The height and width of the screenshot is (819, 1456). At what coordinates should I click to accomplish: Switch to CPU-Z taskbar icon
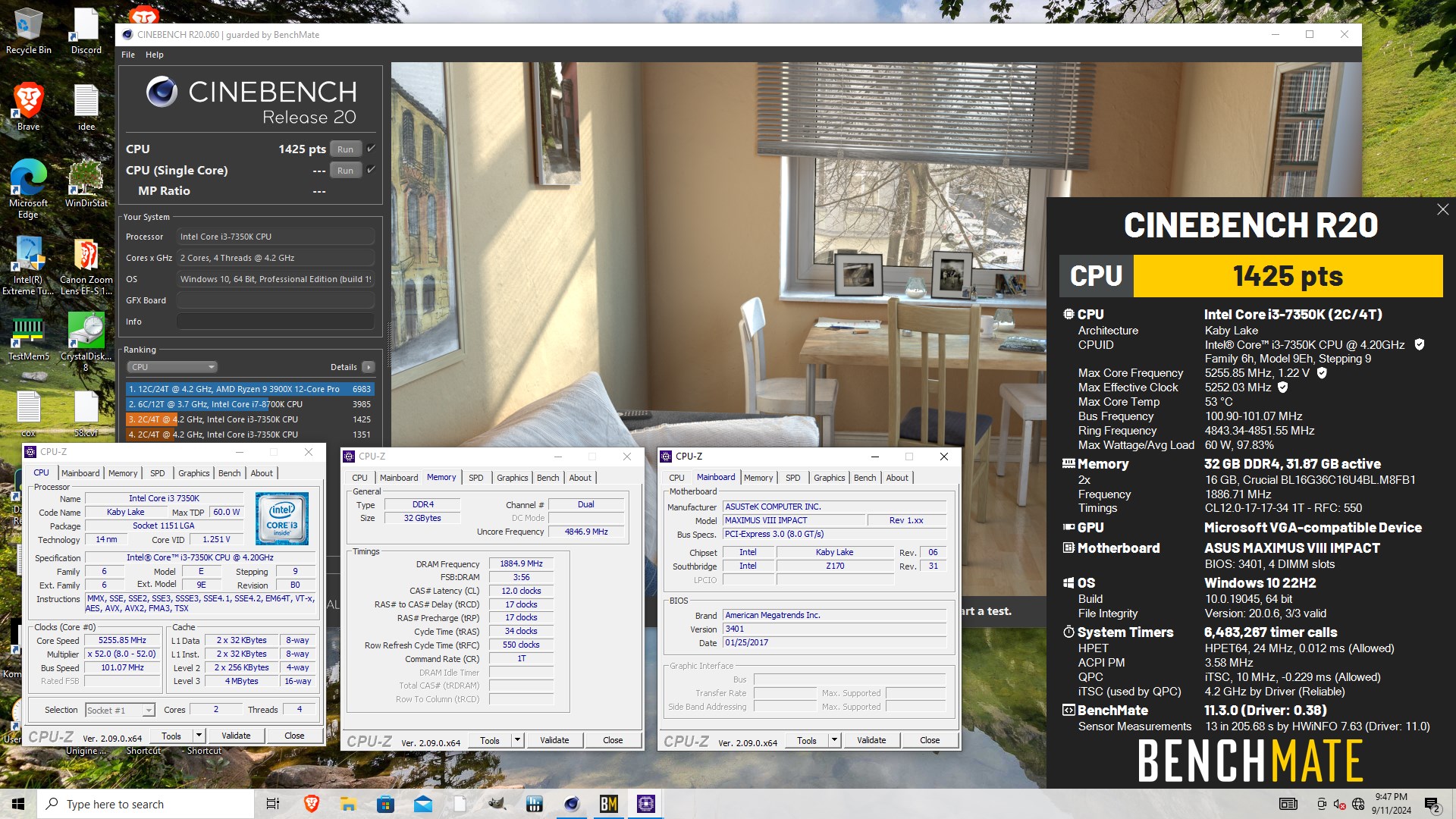646,804
